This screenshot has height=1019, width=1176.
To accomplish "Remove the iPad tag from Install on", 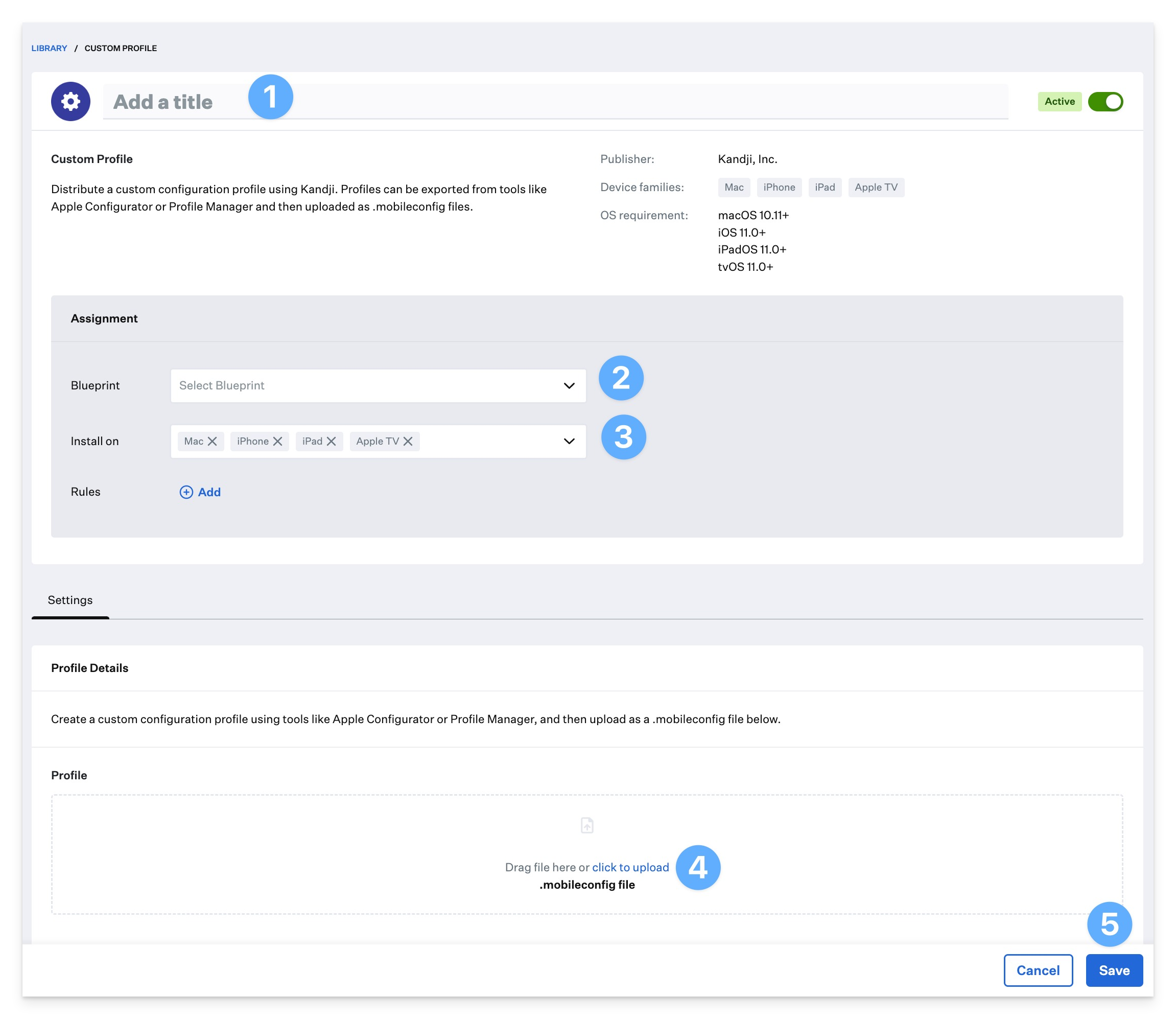I will (332, 441).
